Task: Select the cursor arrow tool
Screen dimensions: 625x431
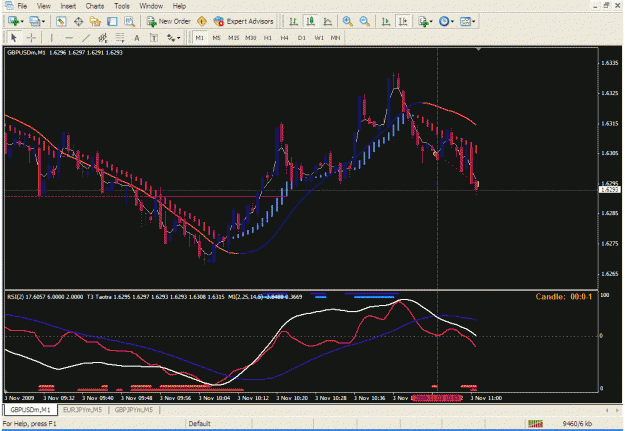Action: pyautogui.click(x=14, y=38)
